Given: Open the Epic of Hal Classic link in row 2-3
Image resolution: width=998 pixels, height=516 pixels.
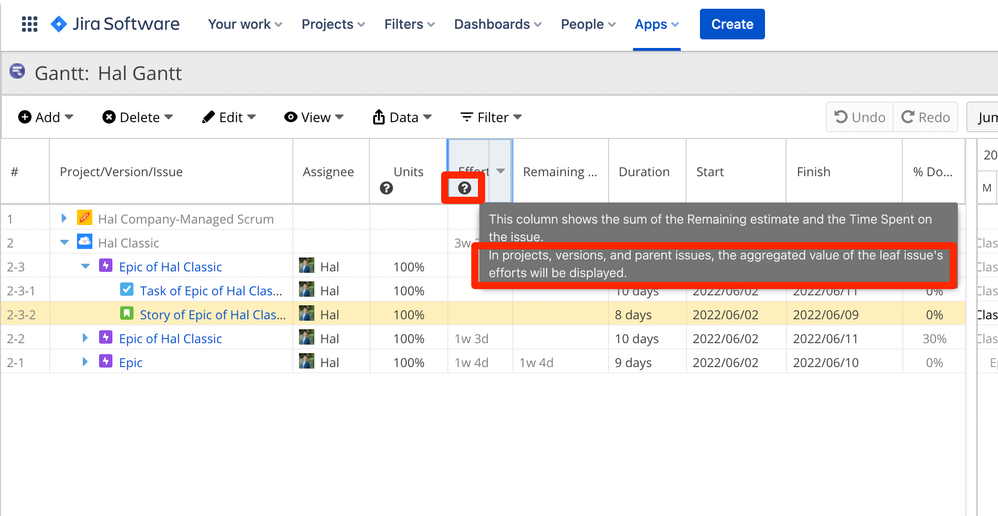Looking at the screenshot, I should coord(171,267).
